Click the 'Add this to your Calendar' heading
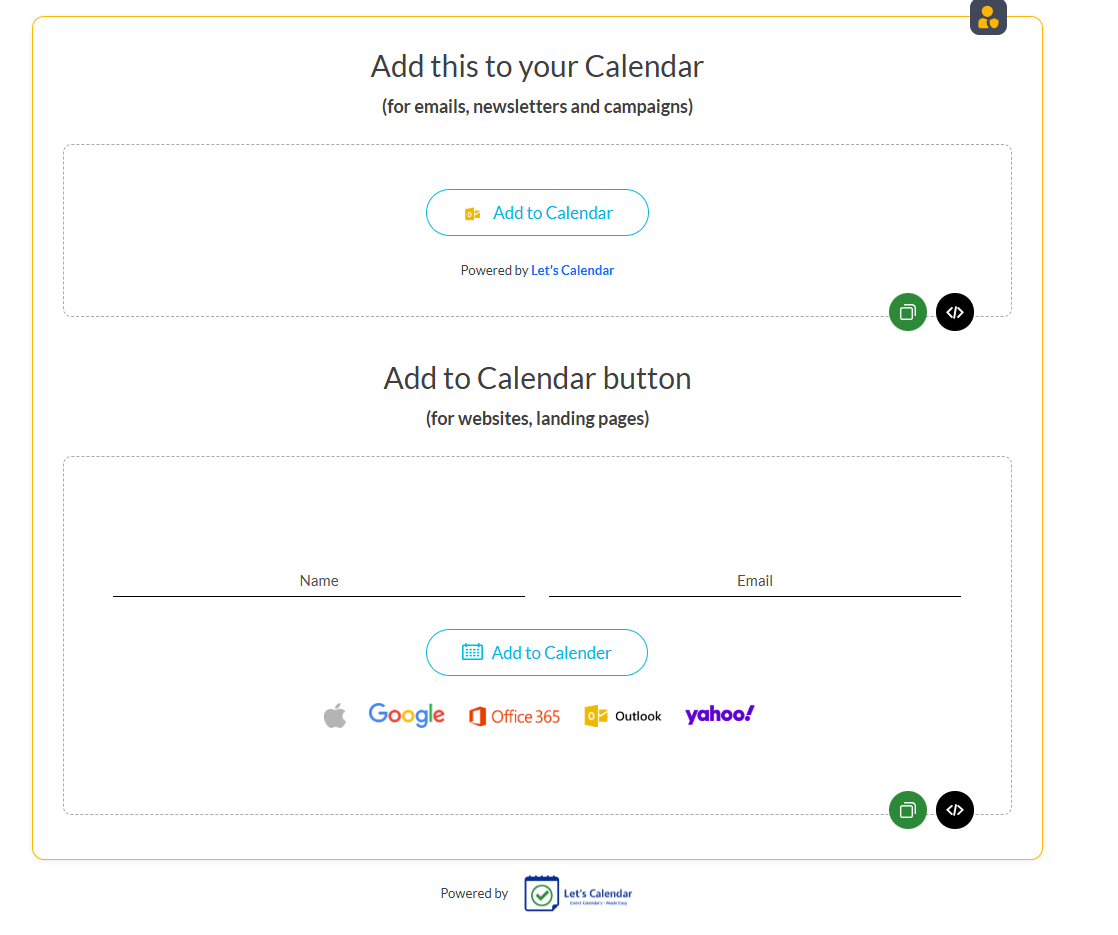The image size is (1118, 935). [x=537, y=66]
